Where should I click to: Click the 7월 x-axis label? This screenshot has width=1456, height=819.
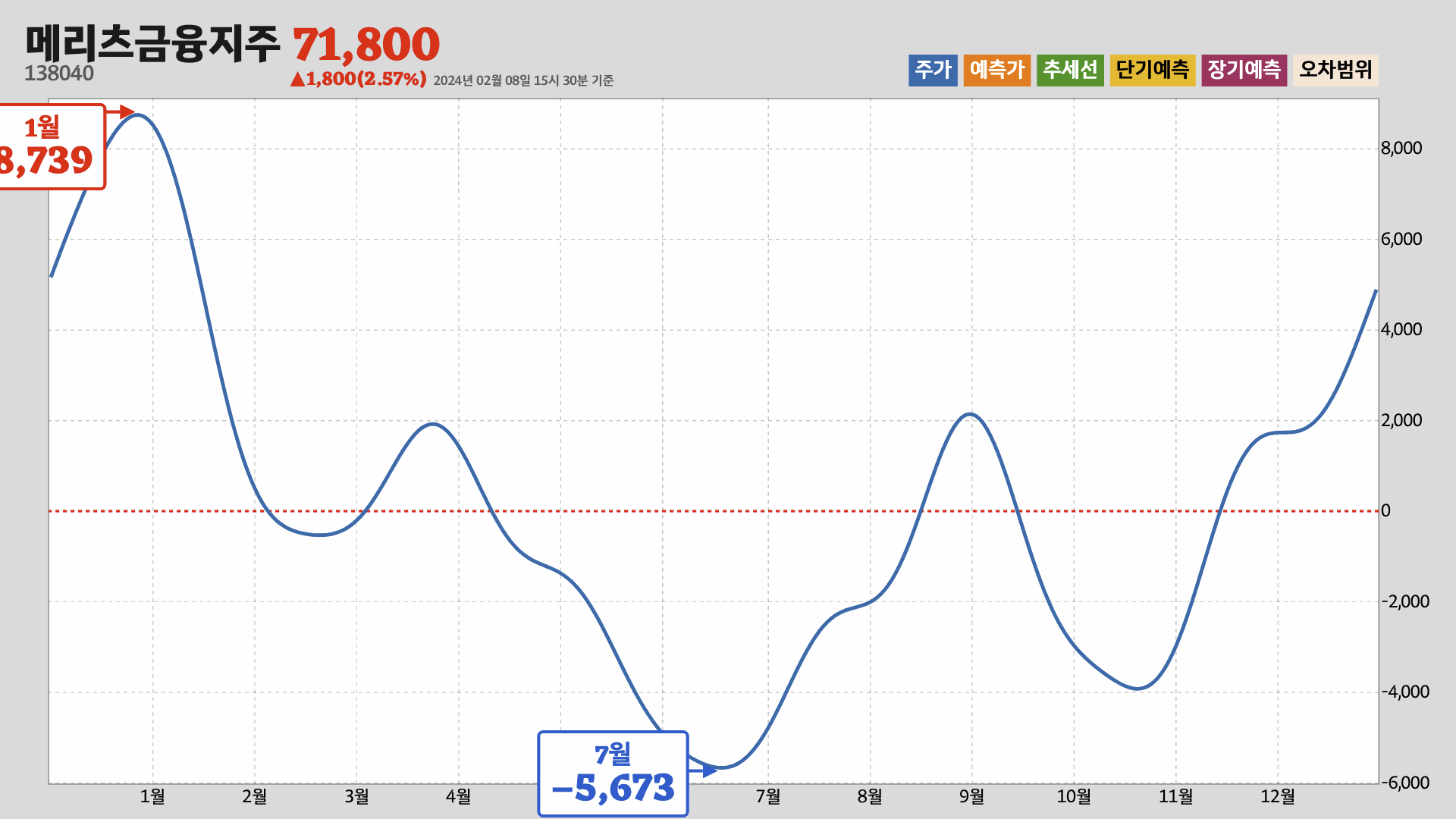click(768, 796)
